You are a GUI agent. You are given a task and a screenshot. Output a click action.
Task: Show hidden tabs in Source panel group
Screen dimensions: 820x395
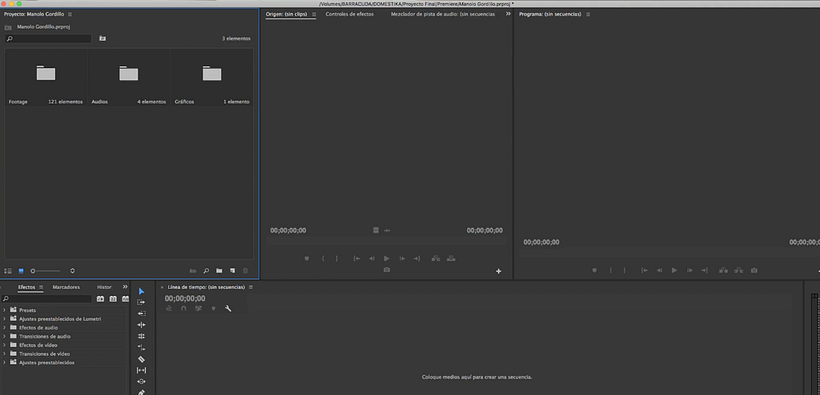click(508, 14)
